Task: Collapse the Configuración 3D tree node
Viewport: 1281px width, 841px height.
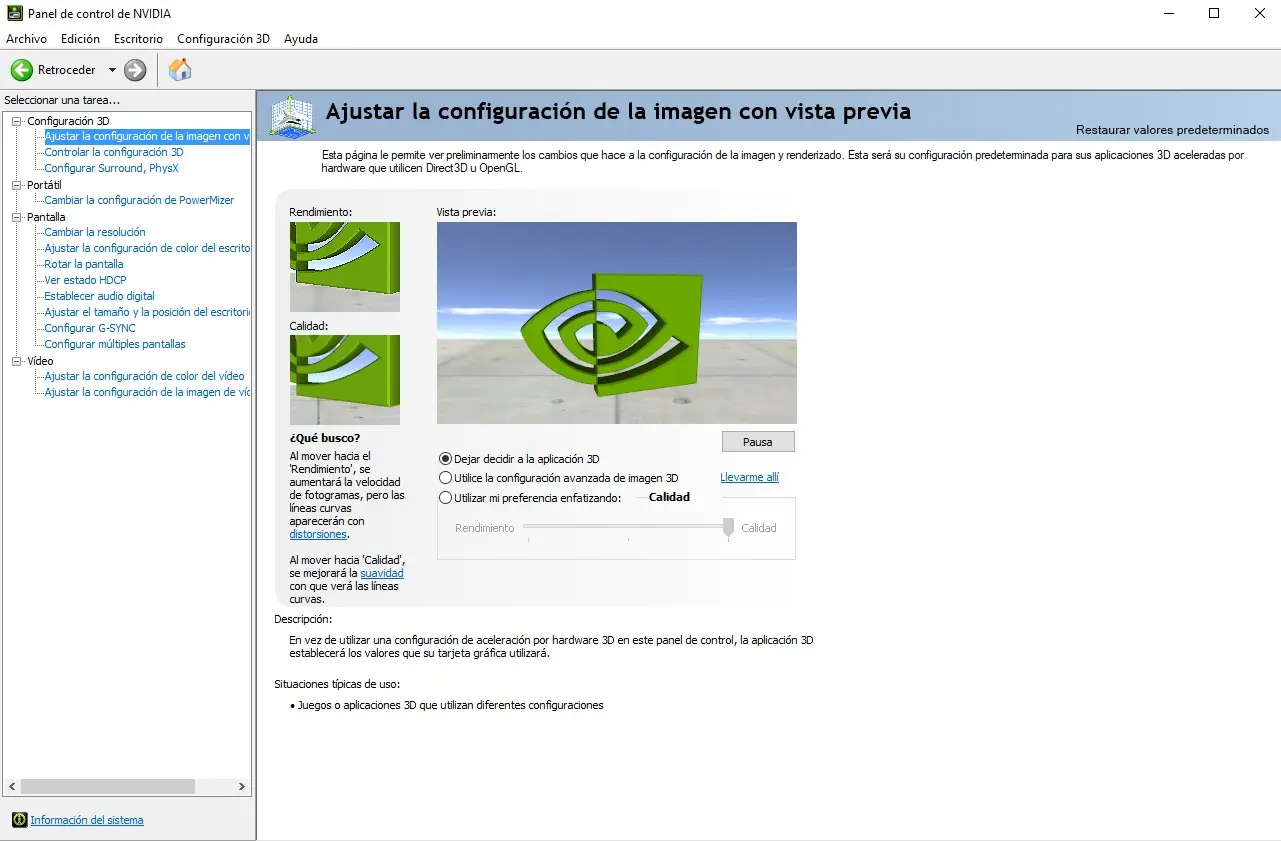Action: pyautogui.click(x=16, y=121)
